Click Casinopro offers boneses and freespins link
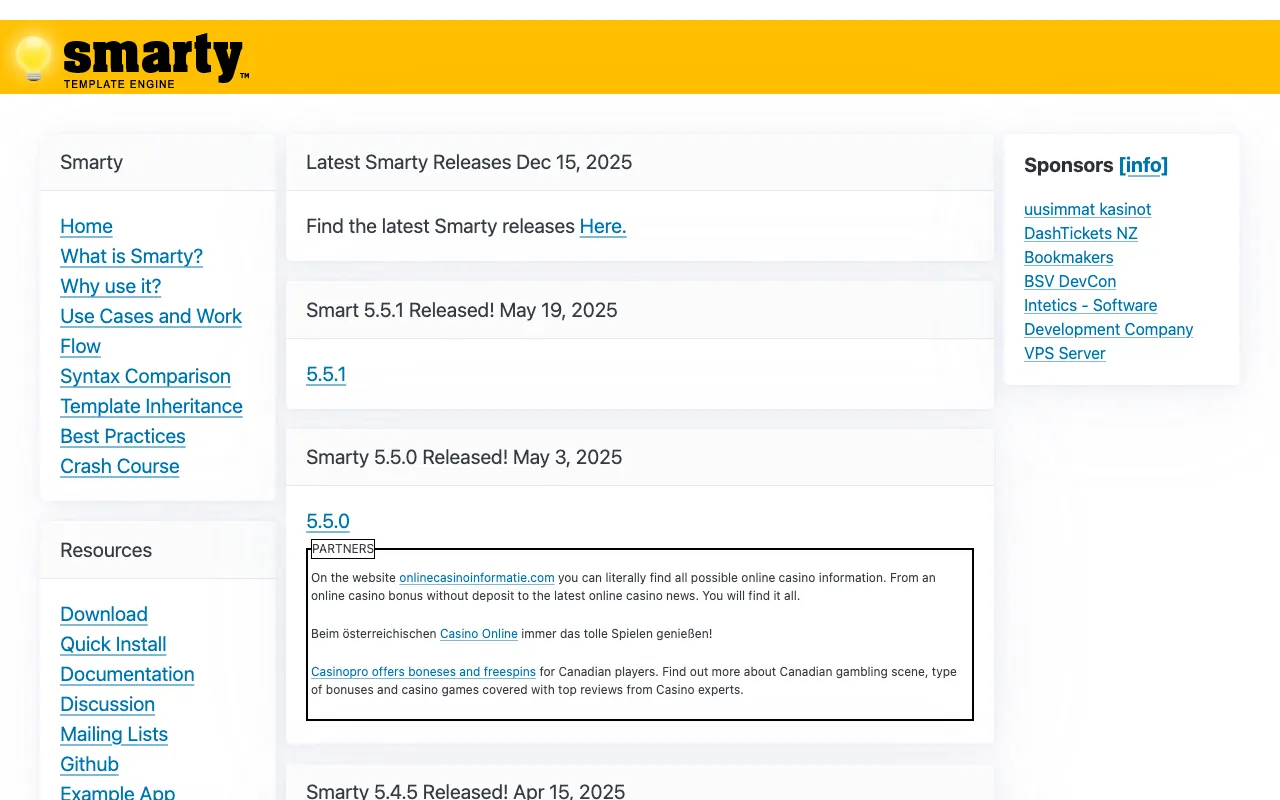1280x800 pixels. tap(423, 672)
